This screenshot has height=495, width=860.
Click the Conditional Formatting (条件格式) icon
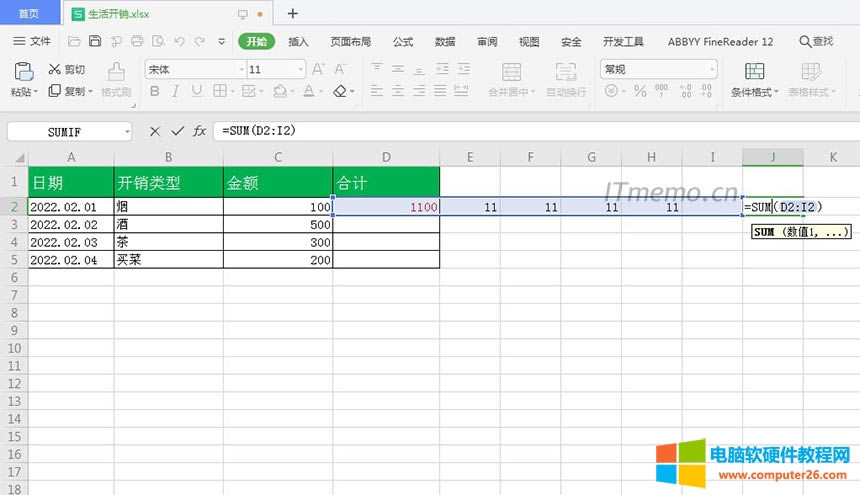click(x=754, y=71)
